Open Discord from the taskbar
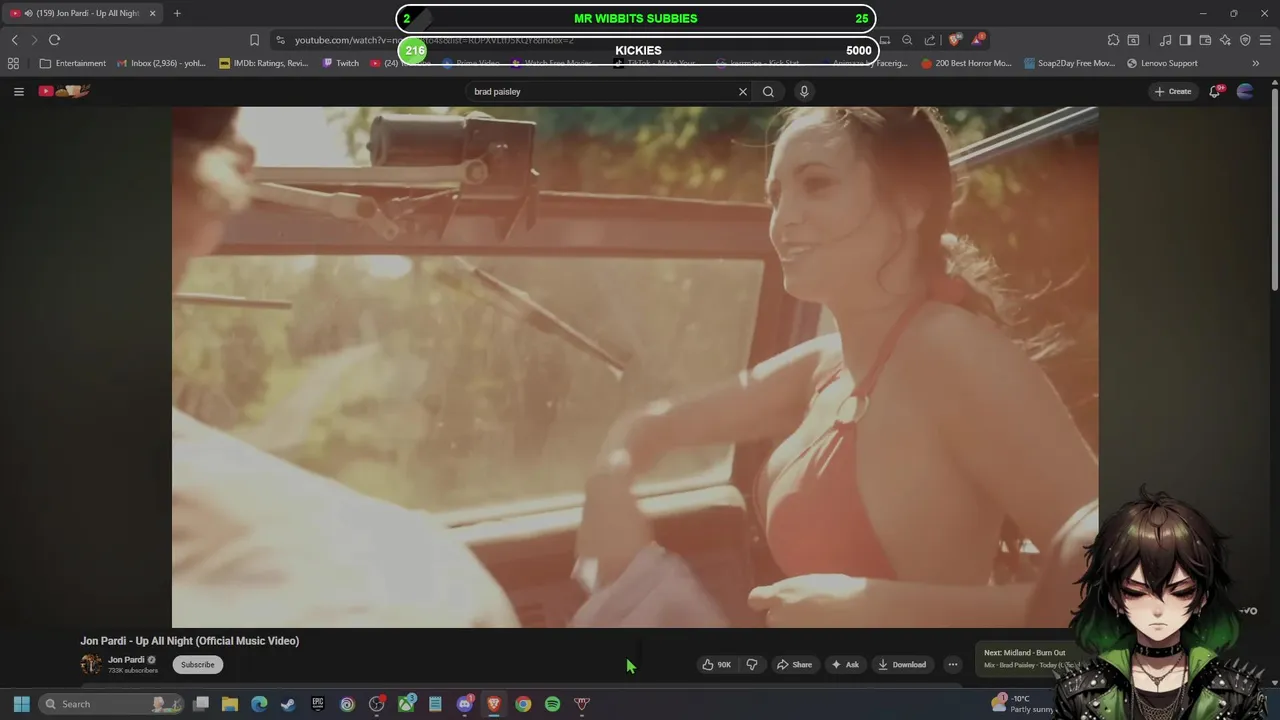Viewport: 1280px width, 720px height. pyautogui.click(x=464, y=704)
